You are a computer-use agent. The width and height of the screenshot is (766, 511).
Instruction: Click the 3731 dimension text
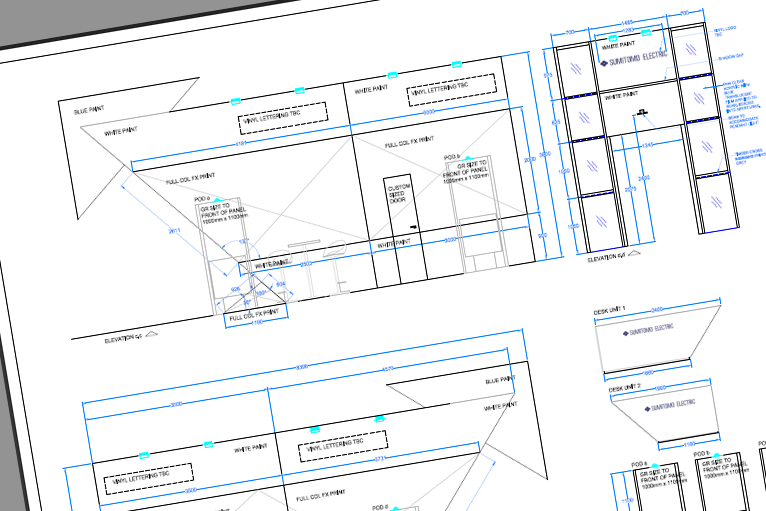pyautogui.click(x=380, y=458)
